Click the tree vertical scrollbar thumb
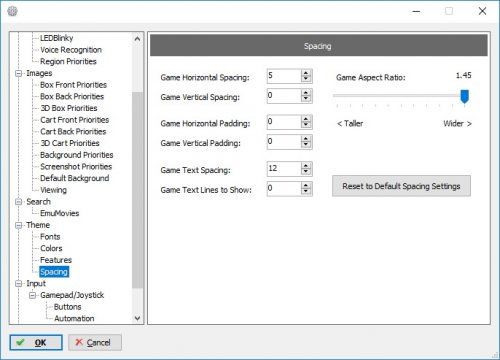This screenshot has width=500, height=360. (x=137, y=190)
